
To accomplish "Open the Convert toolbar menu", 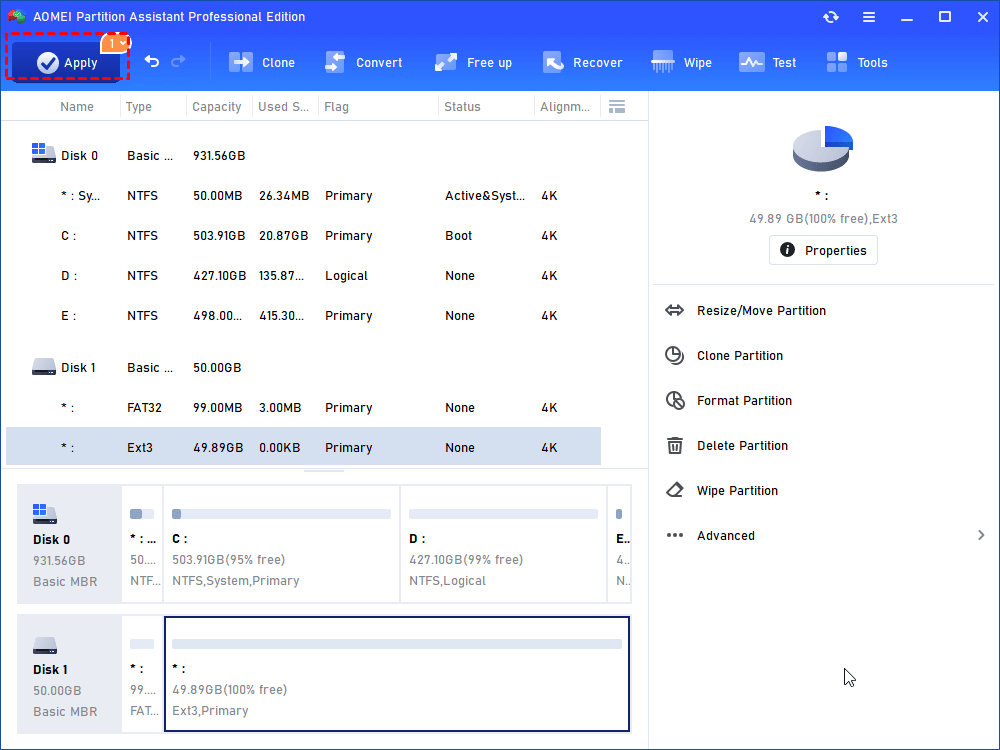I will 364,62.
